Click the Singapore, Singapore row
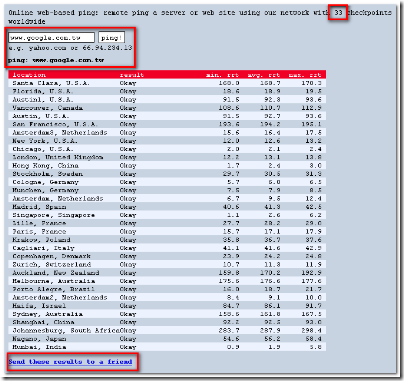 (x=167, y=215)
